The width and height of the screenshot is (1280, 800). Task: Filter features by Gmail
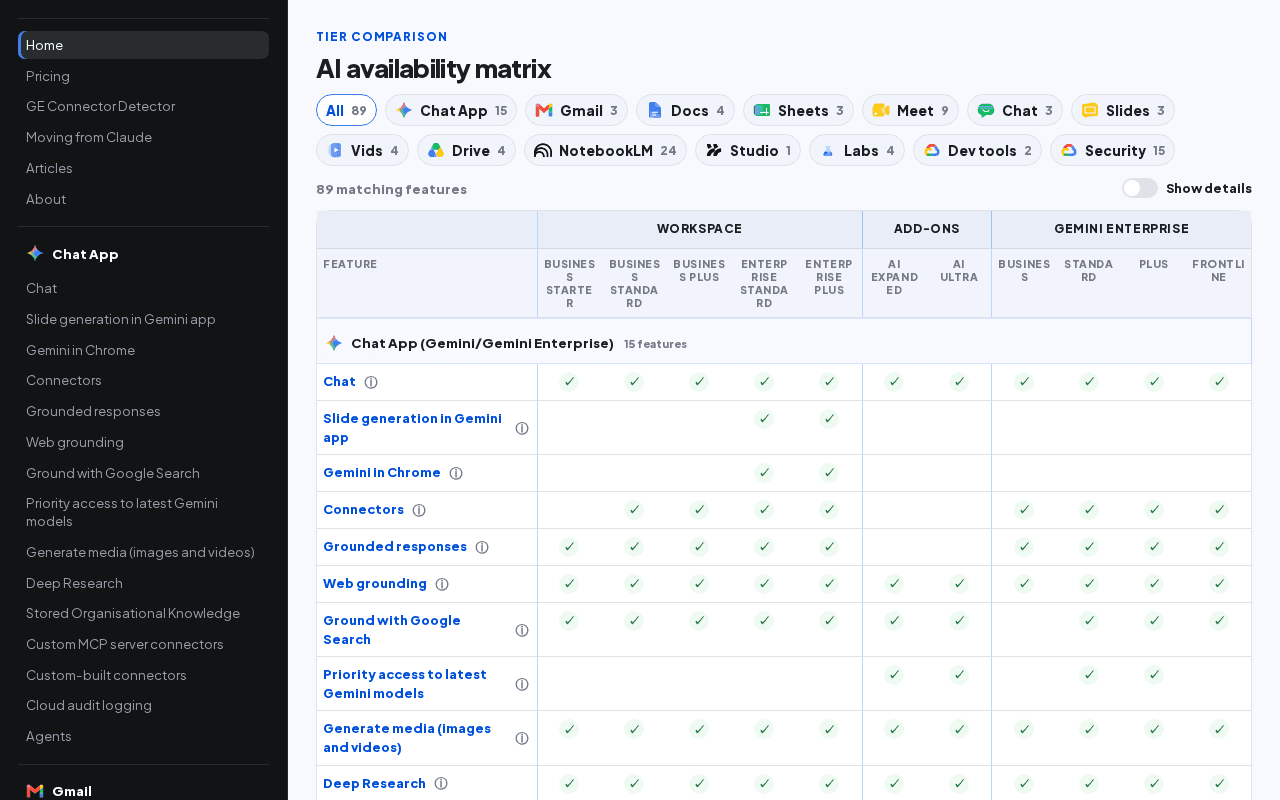pos(576,110)
